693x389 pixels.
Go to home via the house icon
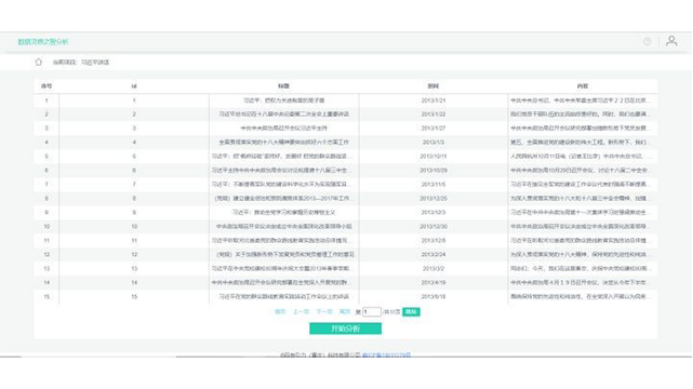(38, 62)
